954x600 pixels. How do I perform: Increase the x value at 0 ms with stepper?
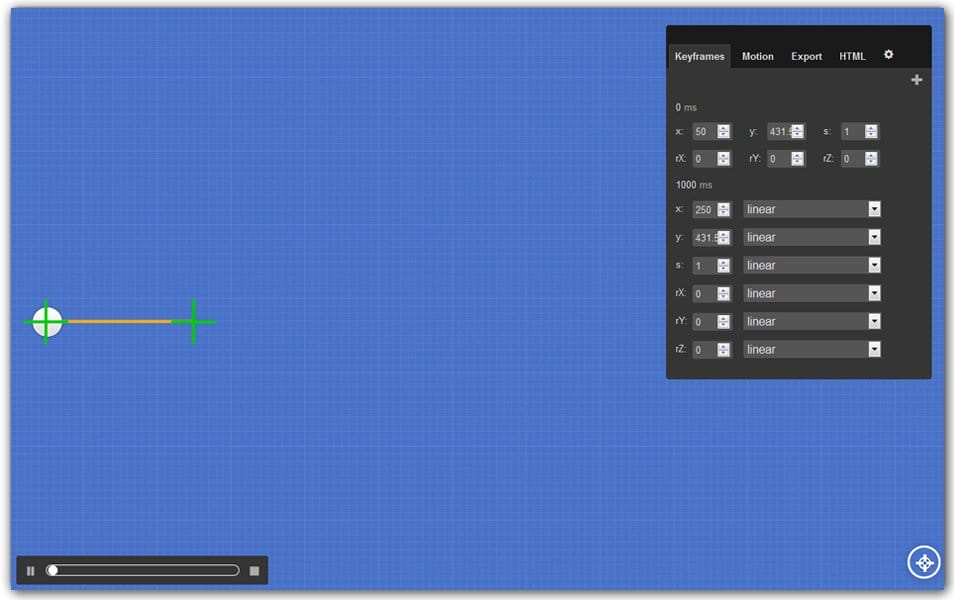(722, 127)
